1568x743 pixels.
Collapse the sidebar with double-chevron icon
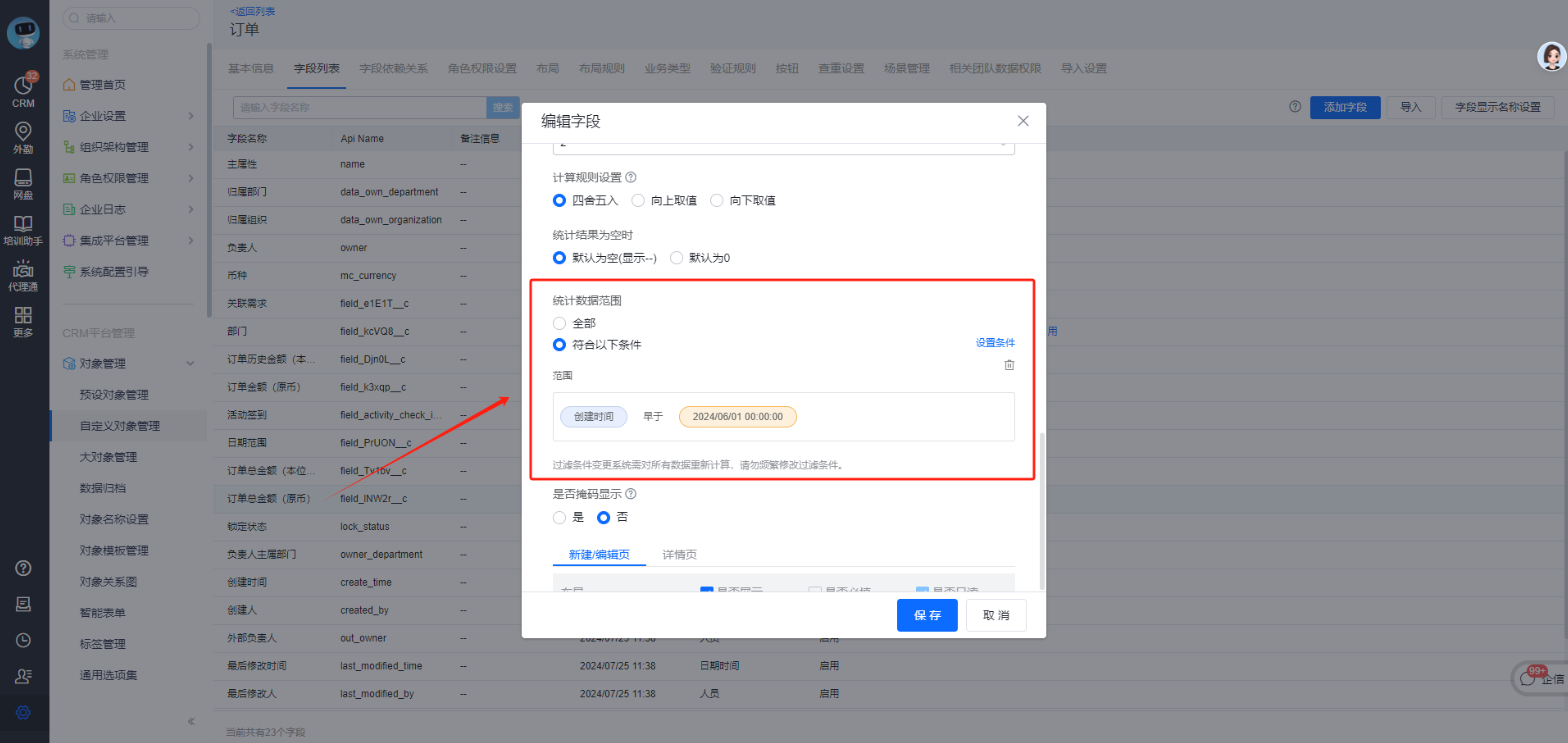[x=191, y=721]
